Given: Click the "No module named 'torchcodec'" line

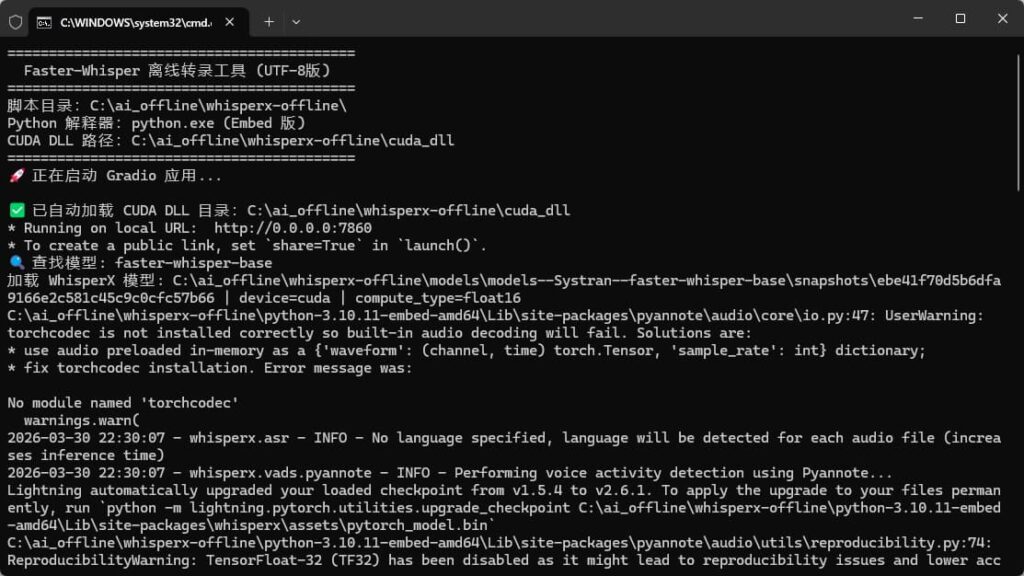Looking at the screenshot, I should click(124, 404).
